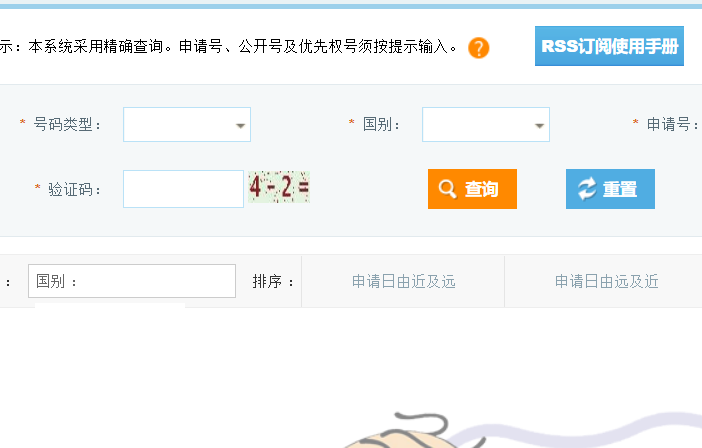Click the blue 重置 button
Screen dimensions: 702x448
pyautogui.click(x=610, y=189)
